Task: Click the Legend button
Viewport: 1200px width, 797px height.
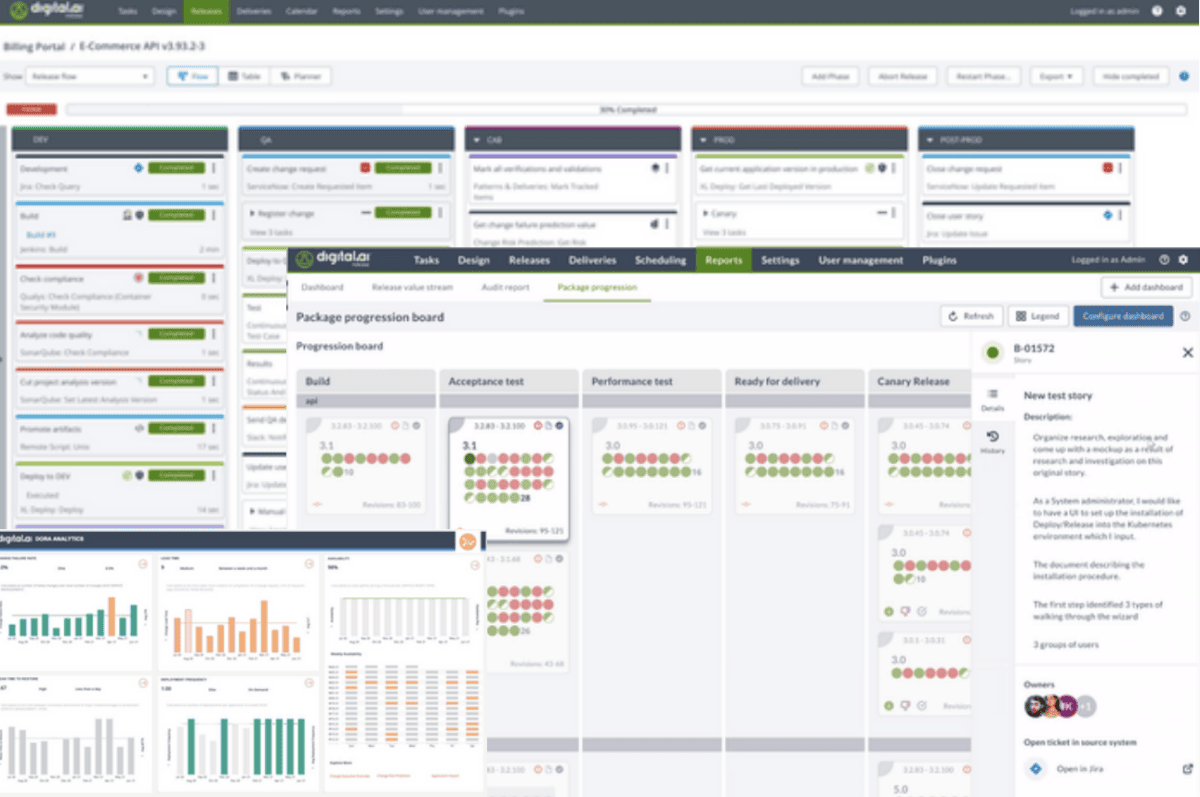Action: [x=1037, y=316]
